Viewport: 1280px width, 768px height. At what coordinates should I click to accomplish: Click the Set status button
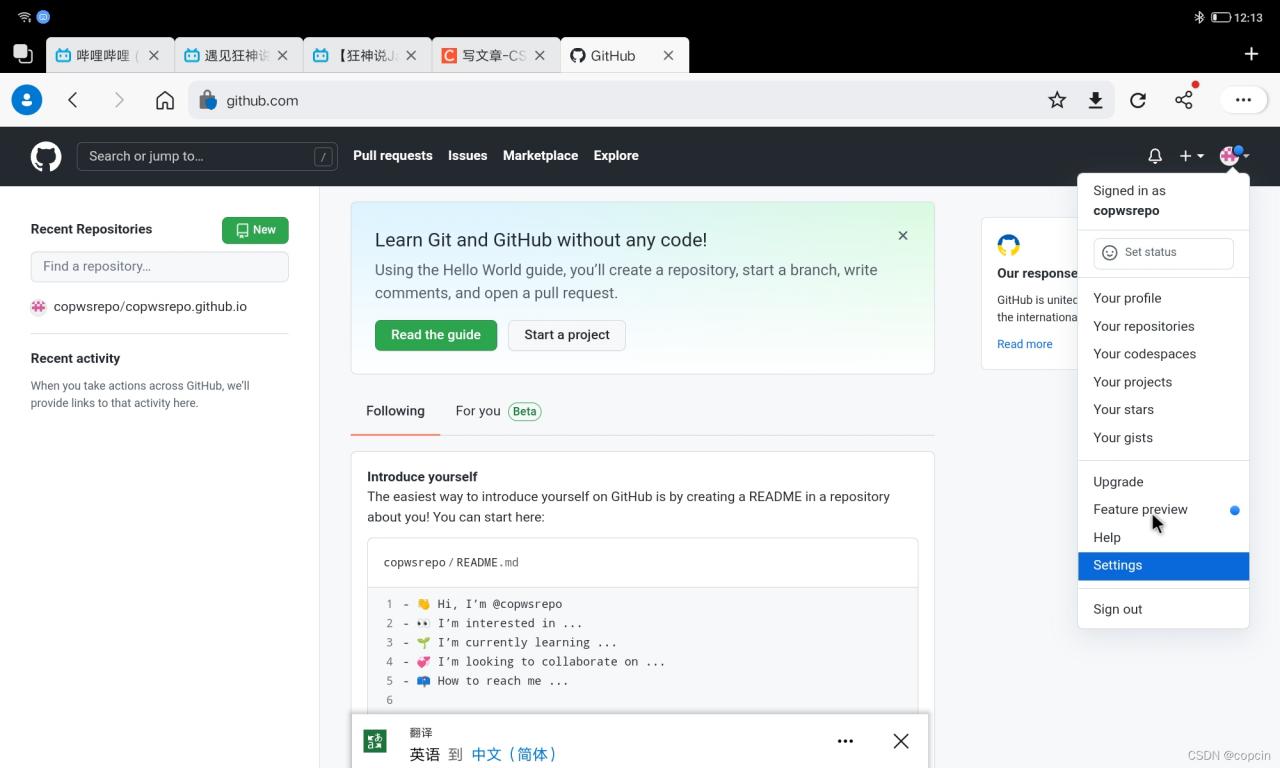[1163, 253]
